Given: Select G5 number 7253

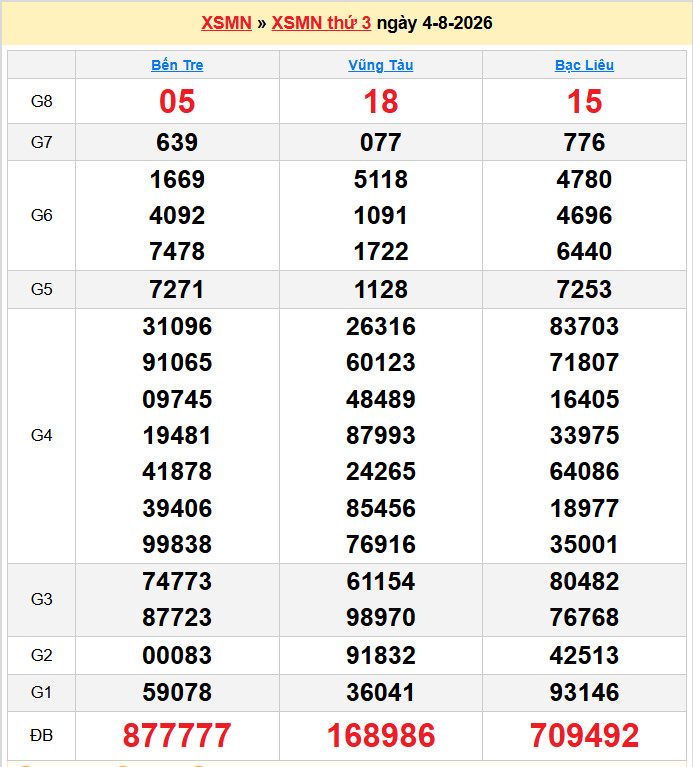Looking at the screenshot, I should [x=584, y=289].
